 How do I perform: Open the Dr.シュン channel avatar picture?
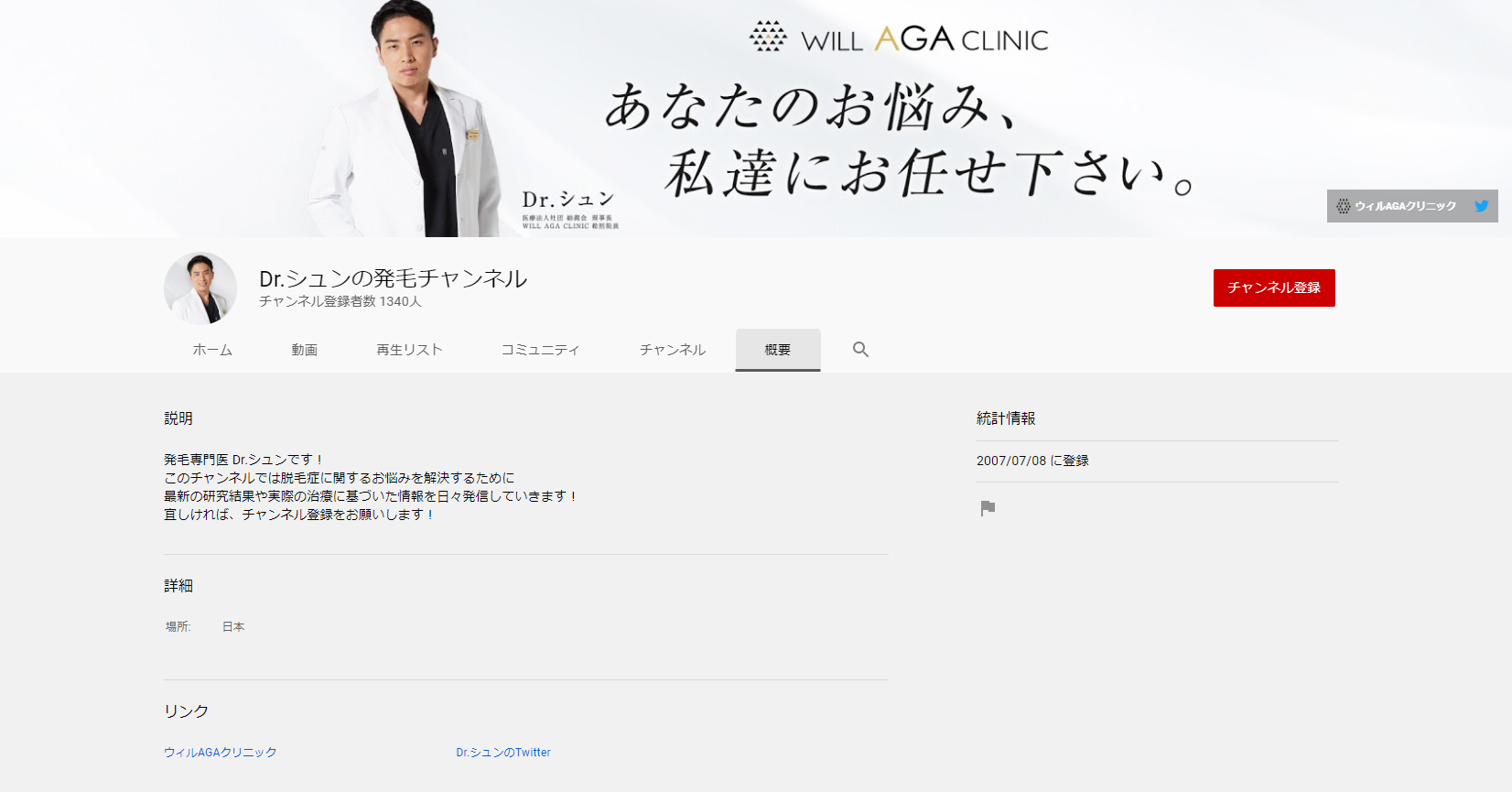(200, 288)
